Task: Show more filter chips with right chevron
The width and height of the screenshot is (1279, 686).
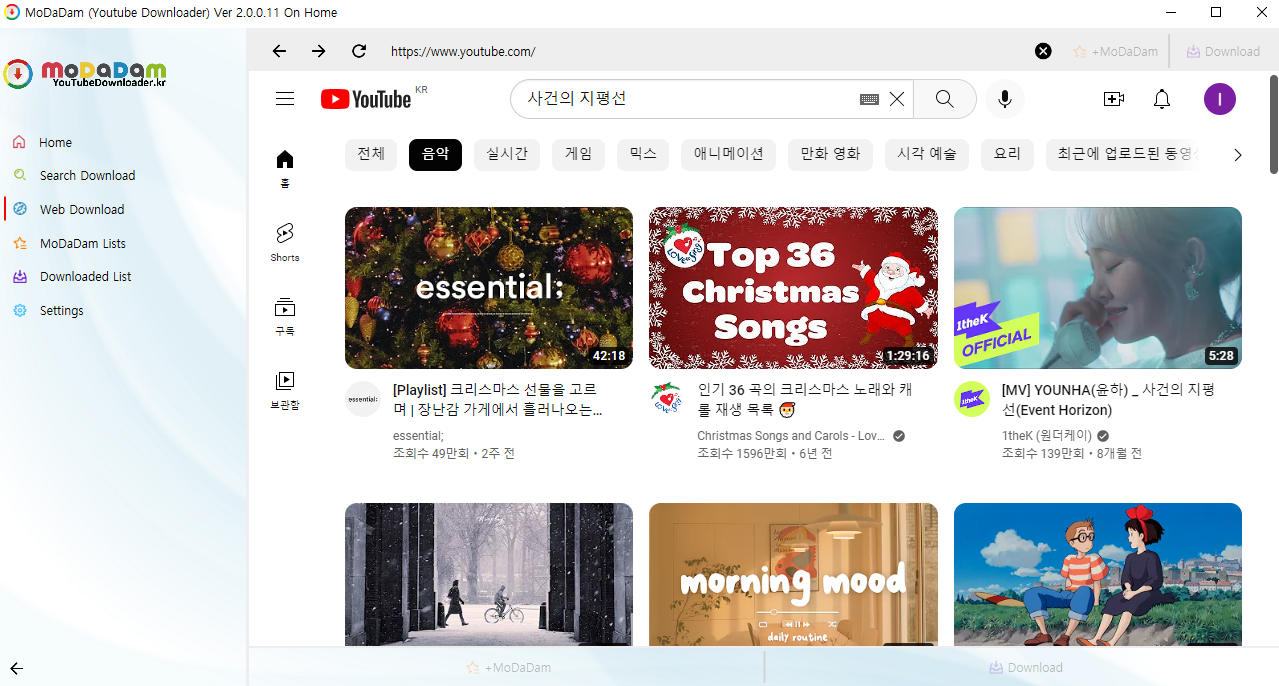Action: [x=1238, y=155]
